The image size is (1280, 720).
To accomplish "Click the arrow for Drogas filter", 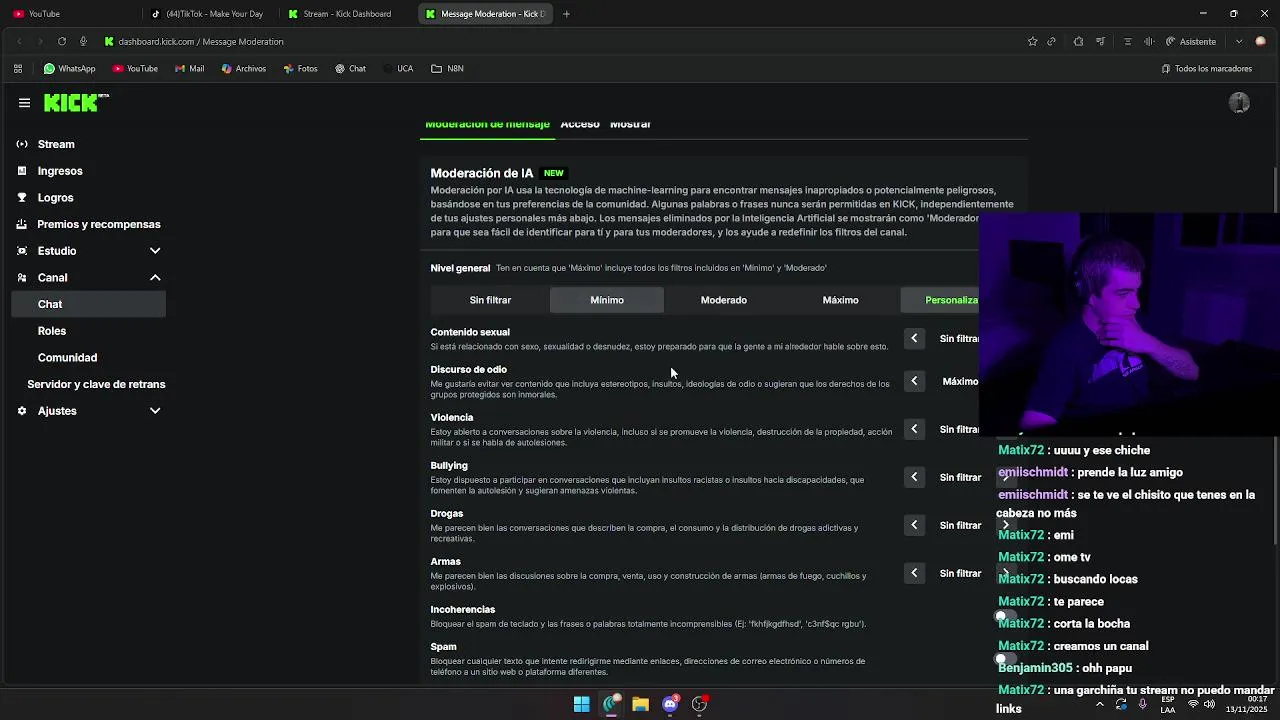I will 914,525.
